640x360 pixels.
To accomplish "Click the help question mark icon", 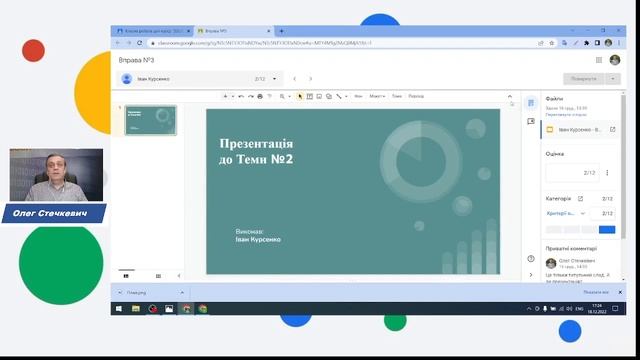I will [531, 258].
